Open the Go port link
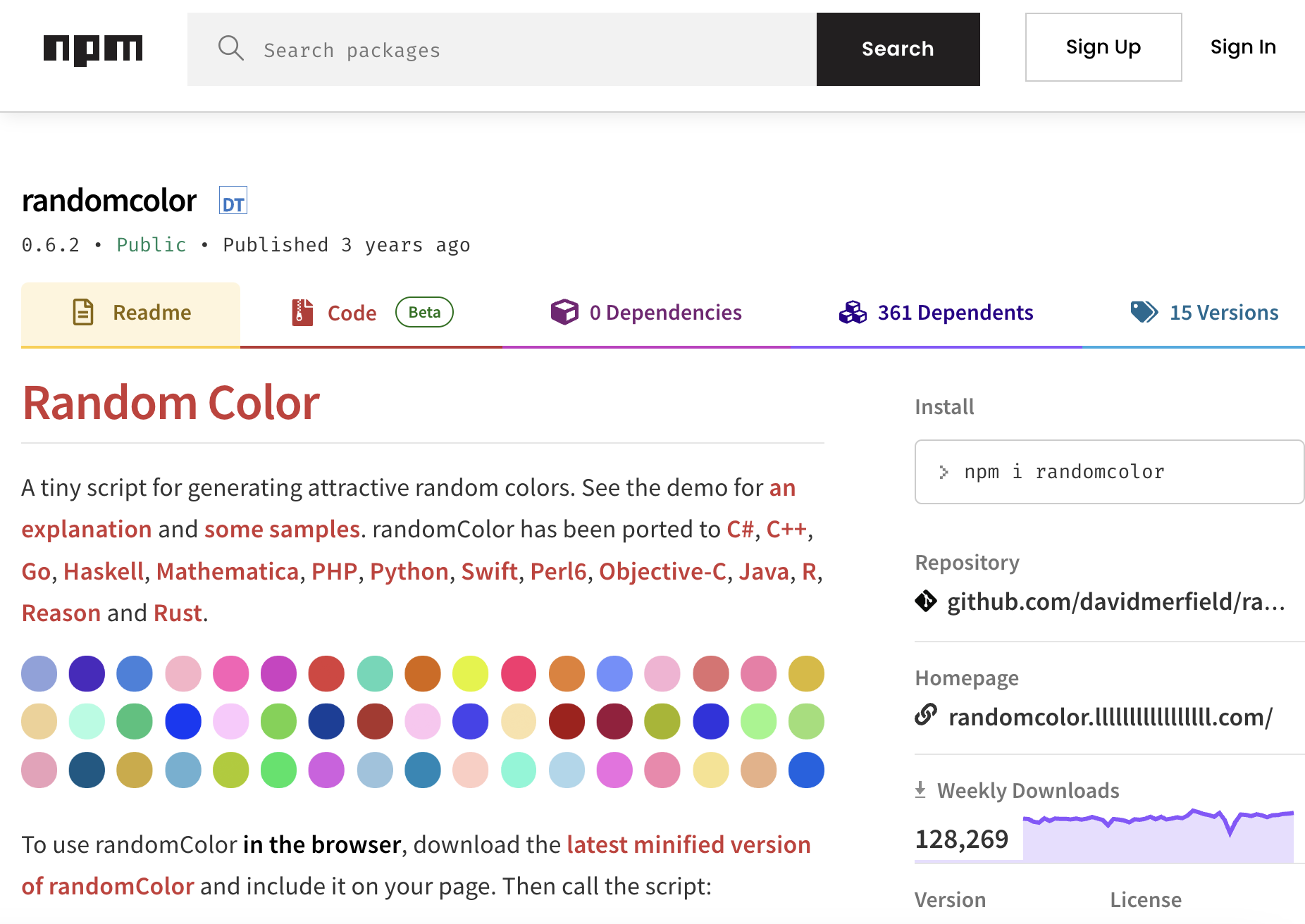 point(36,571)
